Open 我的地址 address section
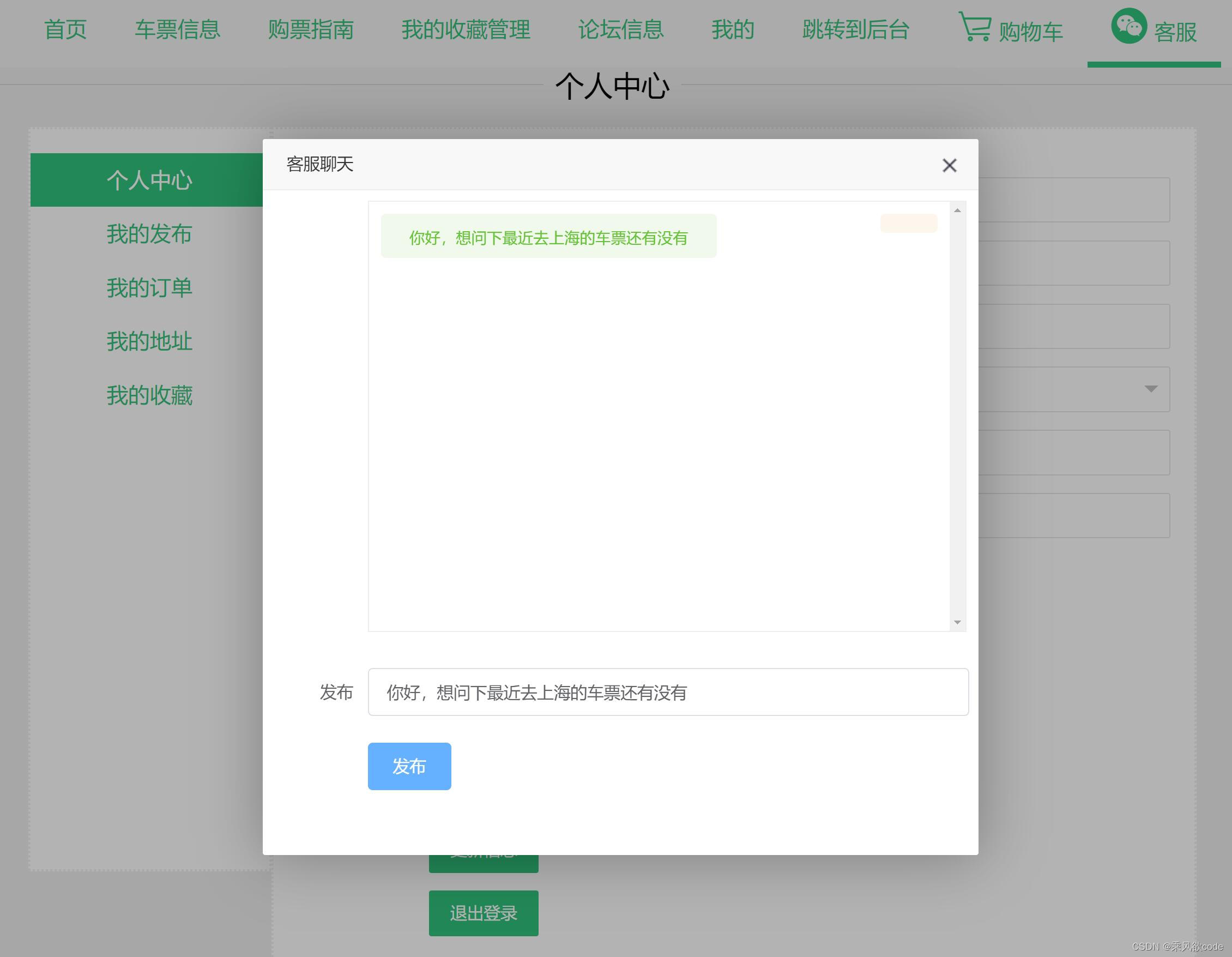Image resolution: width=1232 pixels, height=957 pixels. tap(149, 341)
